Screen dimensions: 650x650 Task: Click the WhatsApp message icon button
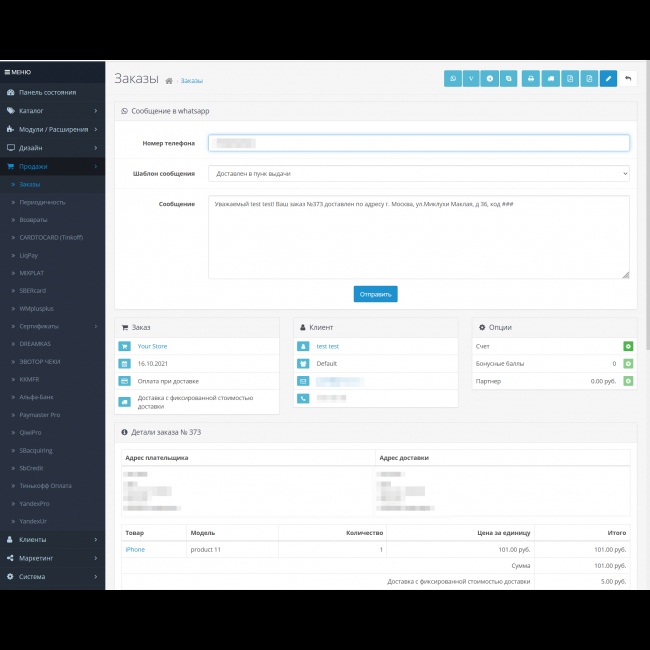tap(453, 78)
